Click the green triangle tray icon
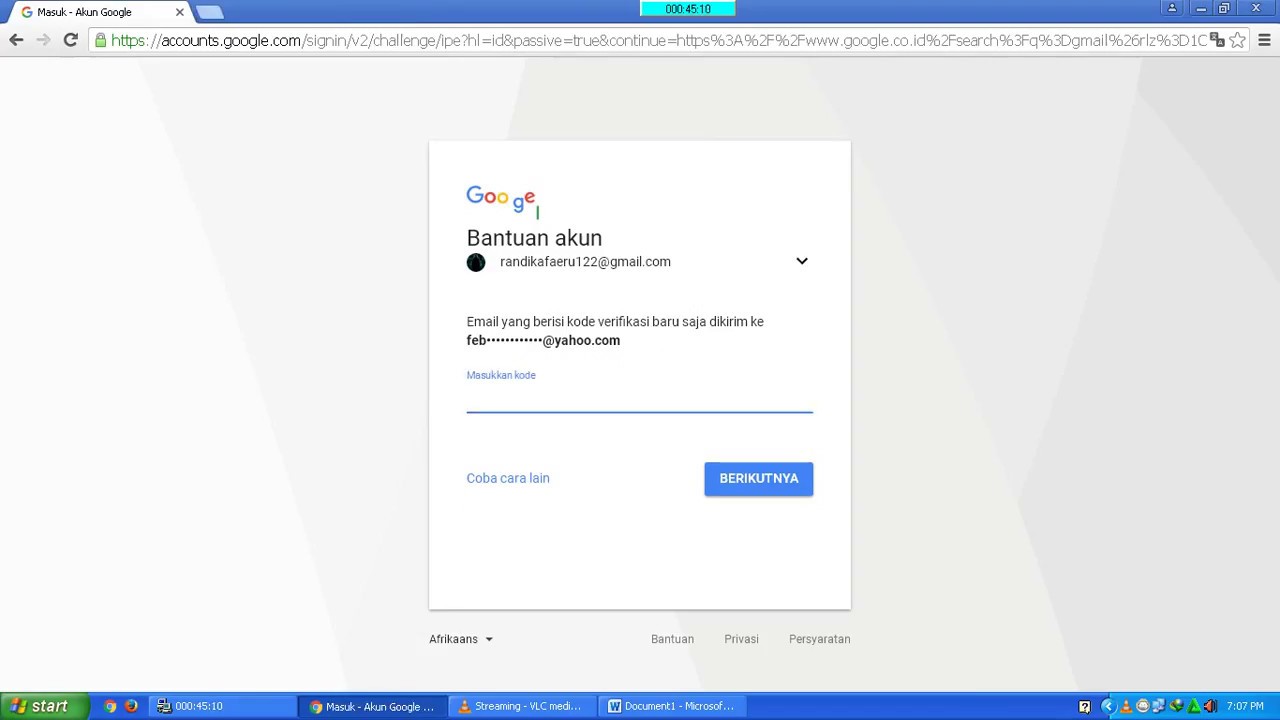 pos(1194,706)
